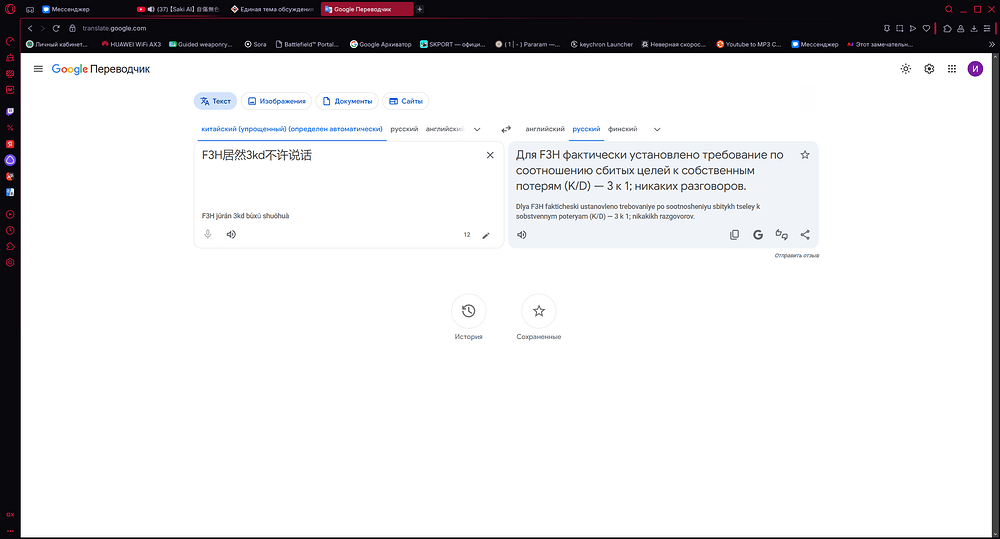This screenshot has height=539, width=1000.
Task: Open the Easy Setup menu icon
Action: pos(987,28)
